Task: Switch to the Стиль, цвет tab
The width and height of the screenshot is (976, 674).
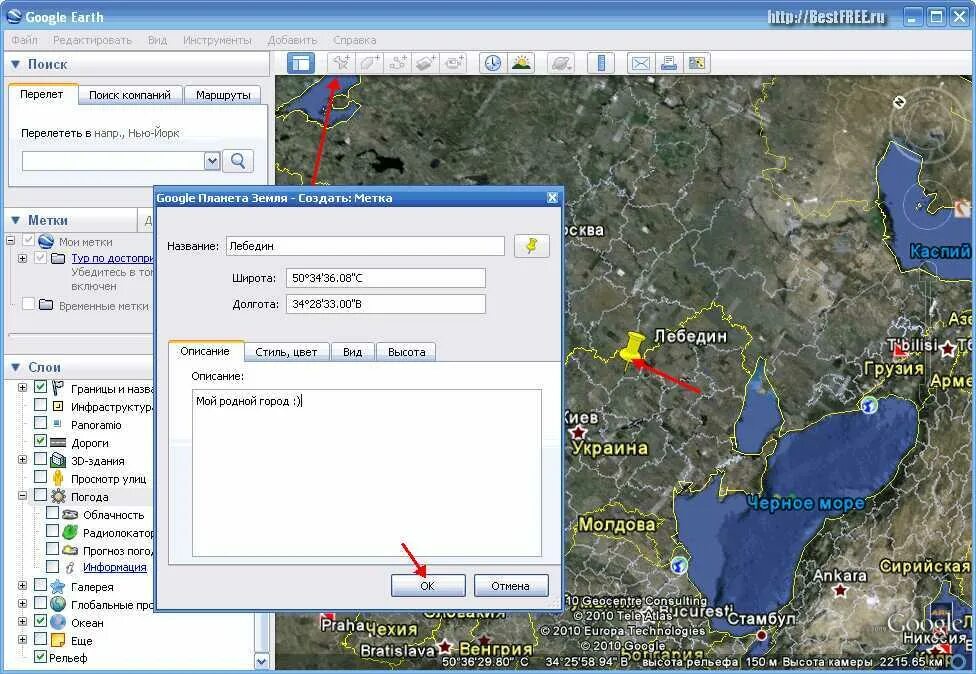Action: pyautogui.click(x=286, y=352)
